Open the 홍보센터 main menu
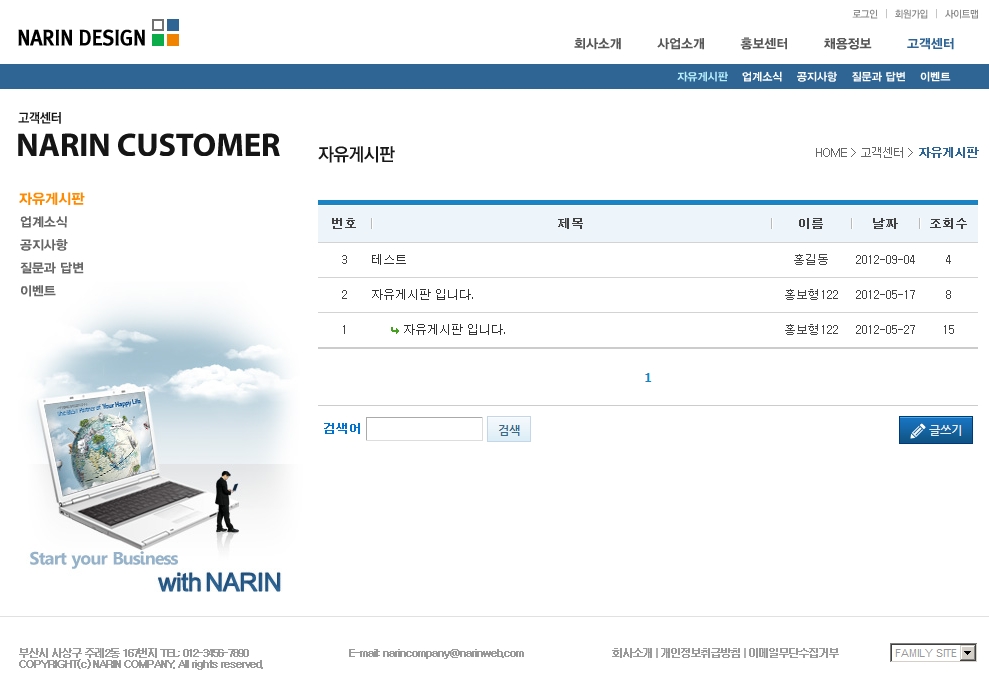Screen dimensions: 989x687 (764, 44)
